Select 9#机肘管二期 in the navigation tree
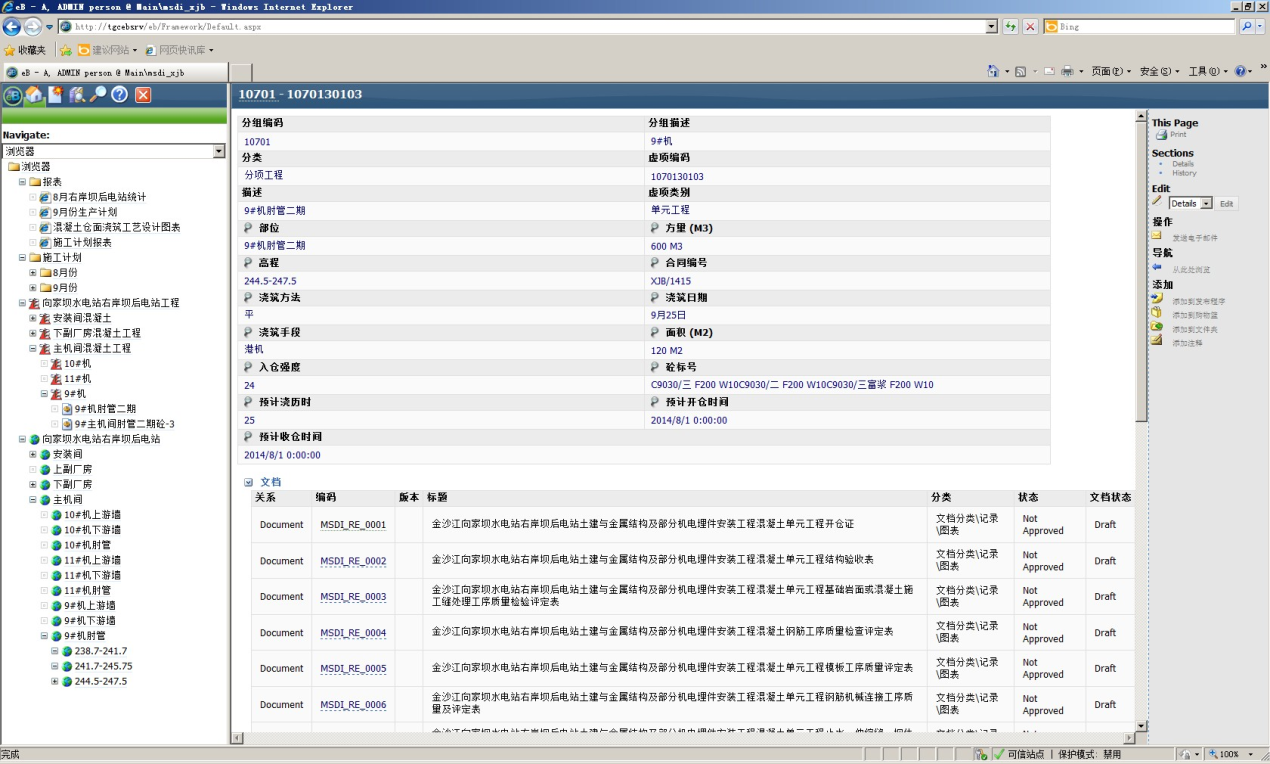 tap(105, 409)
